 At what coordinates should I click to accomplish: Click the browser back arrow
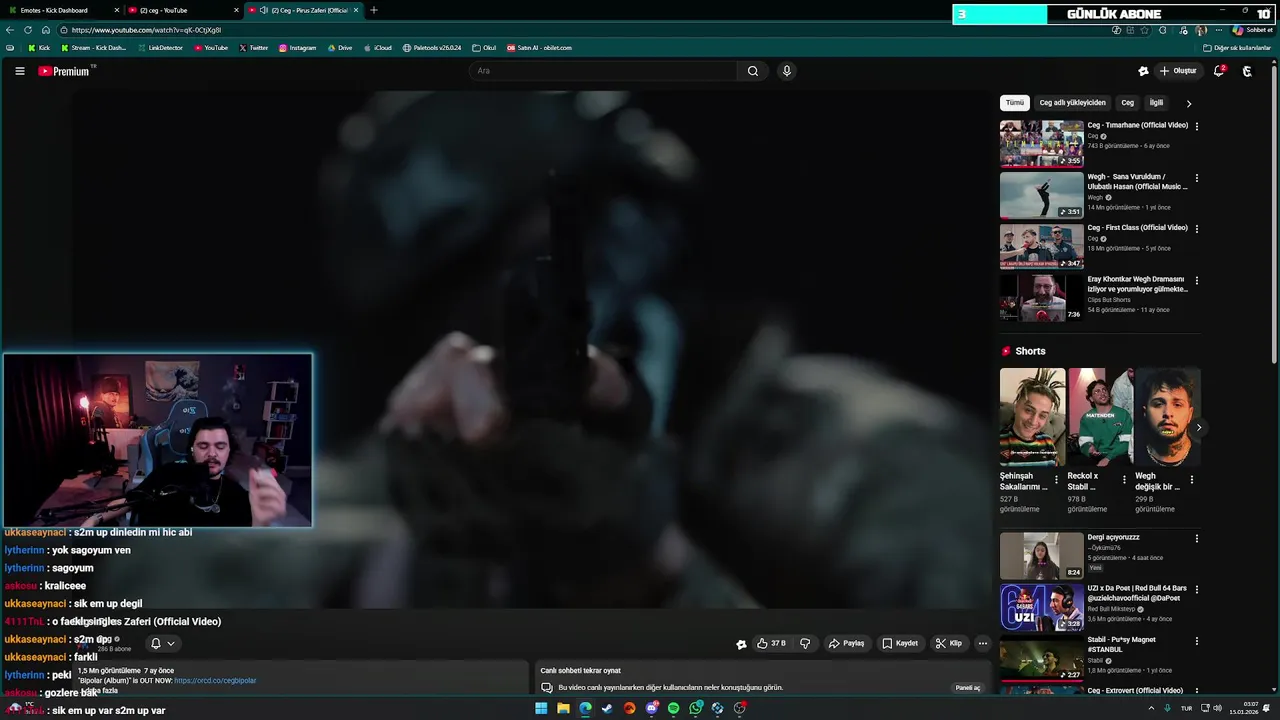point(10,30)
